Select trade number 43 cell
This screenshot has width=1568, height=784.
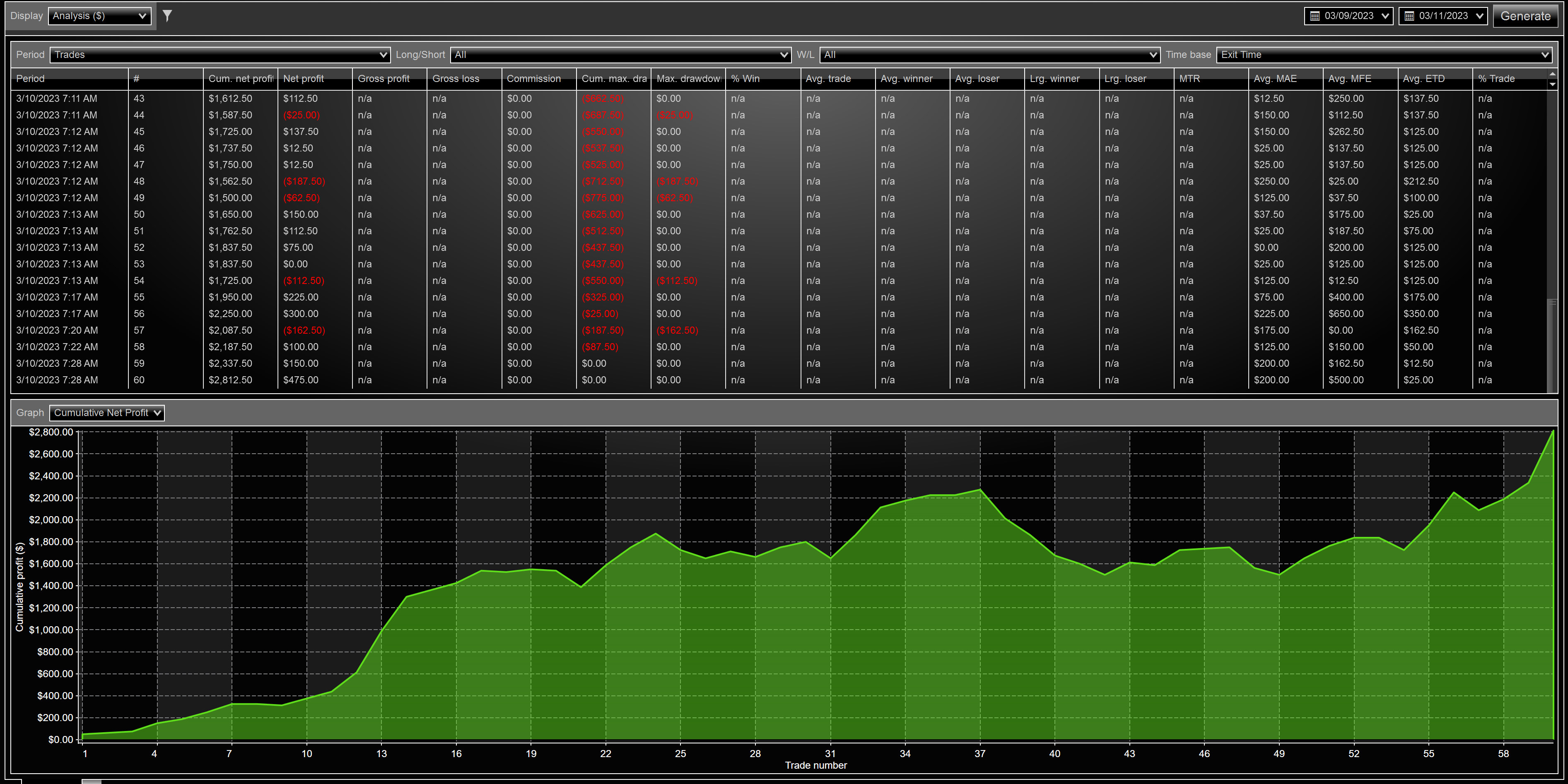[166, 99]
